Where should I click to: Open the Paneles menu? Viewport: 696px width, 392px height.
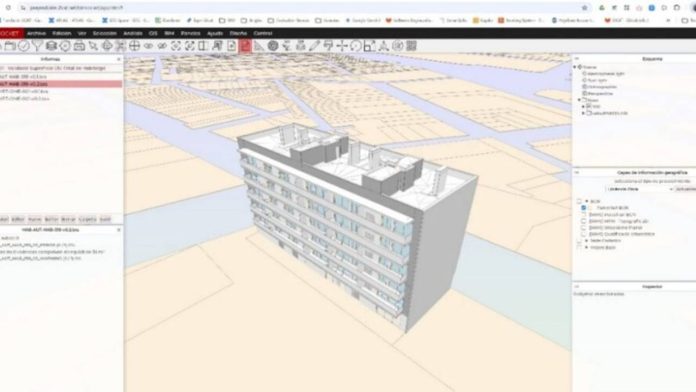[x=190, y=33]
